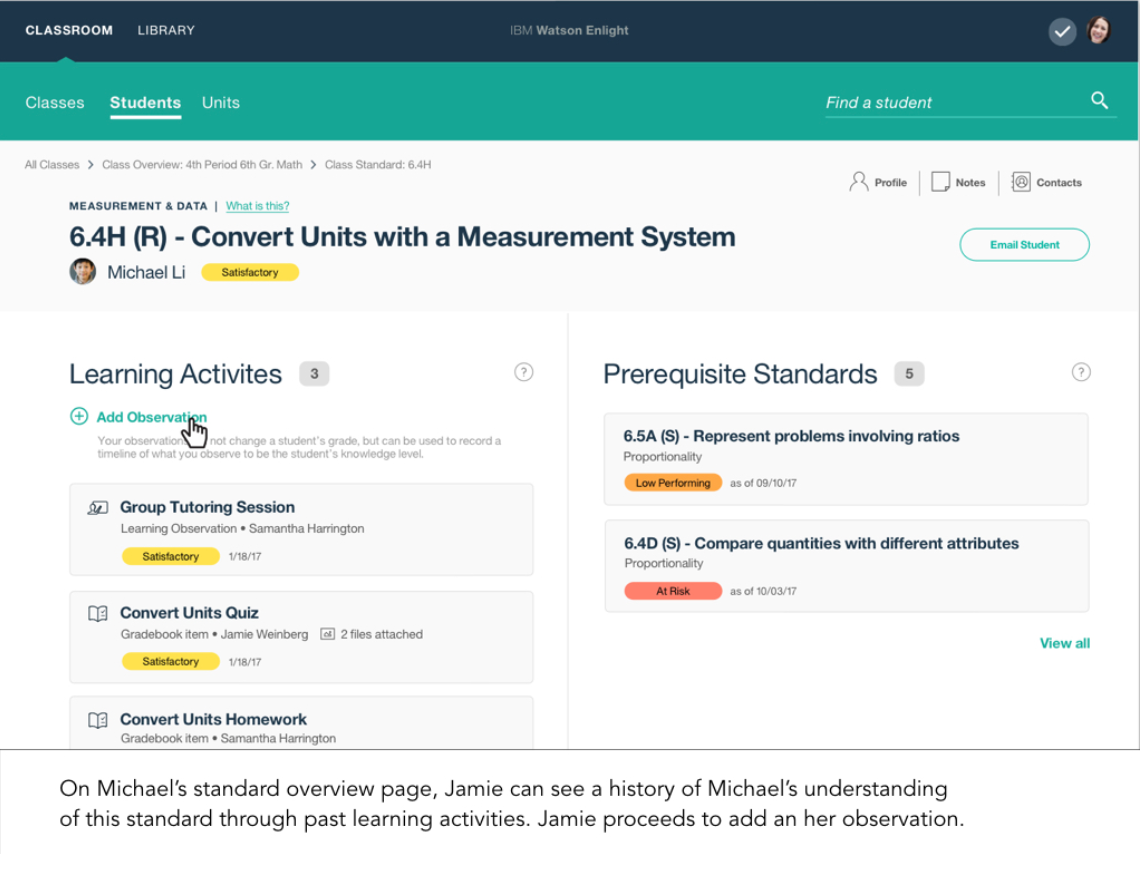Click the Email Student button
Screen dimensions: 1140x880
pyautogui.click(x=1024, y=244)
